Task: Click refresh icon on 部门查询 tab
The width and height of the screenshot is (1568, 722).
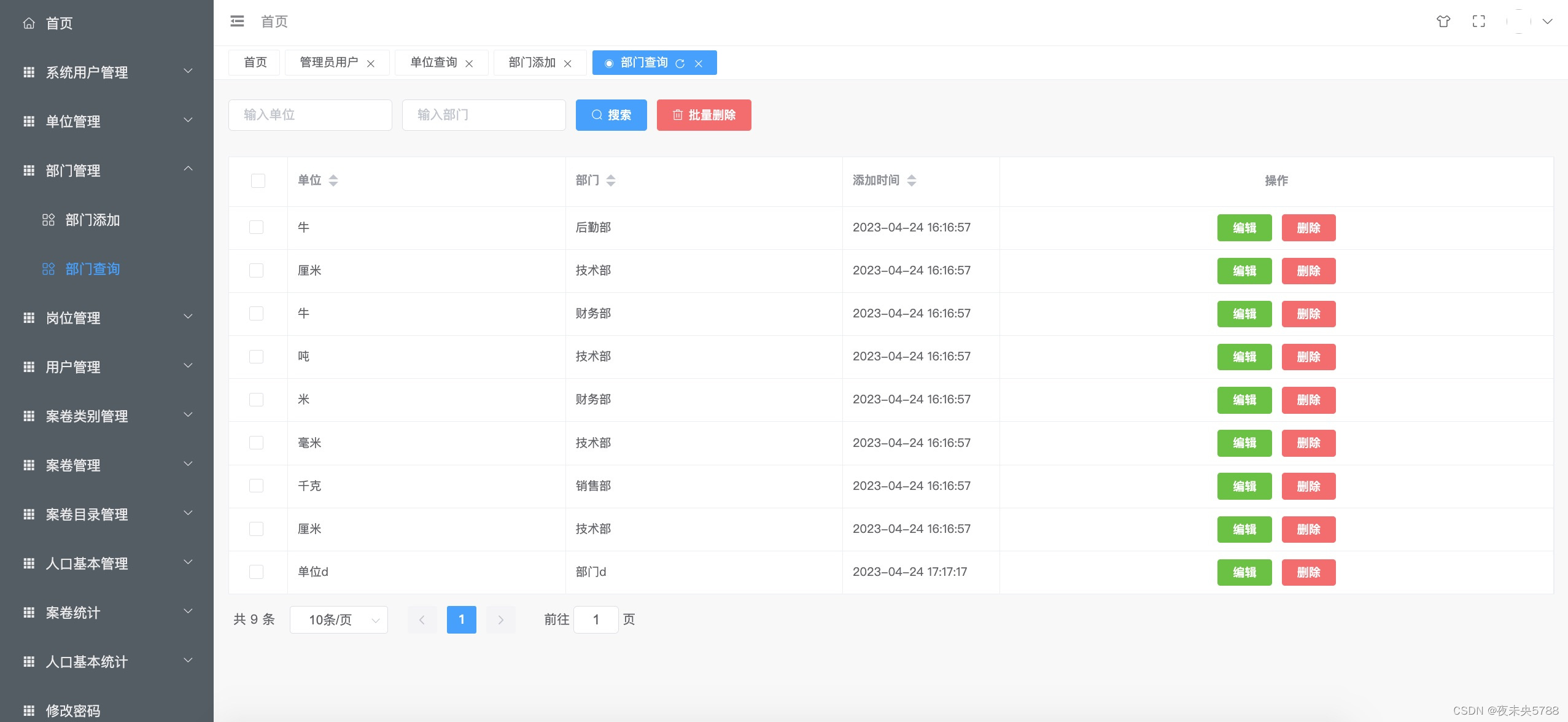Action: 680,63
